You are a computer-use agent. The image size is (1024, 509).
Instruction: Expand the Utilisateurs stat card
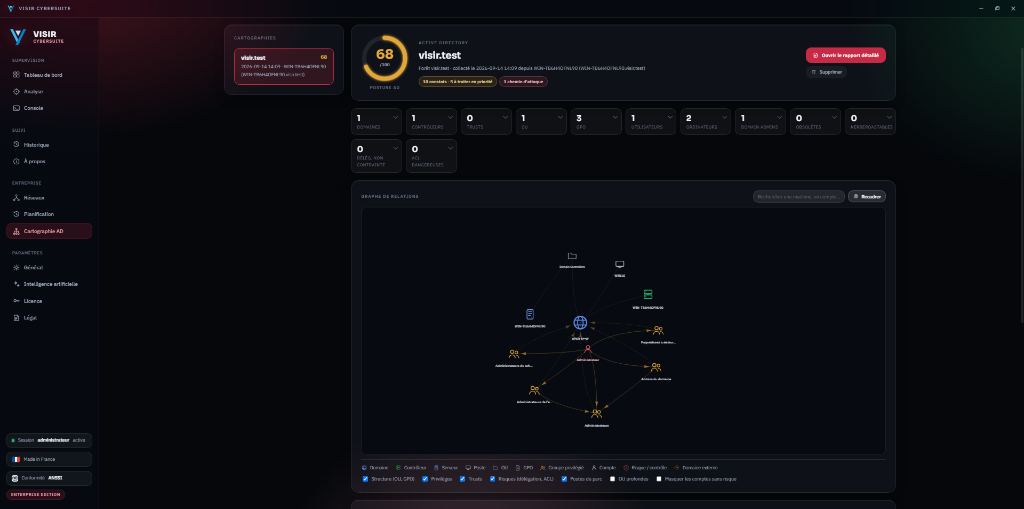point(650,122)
